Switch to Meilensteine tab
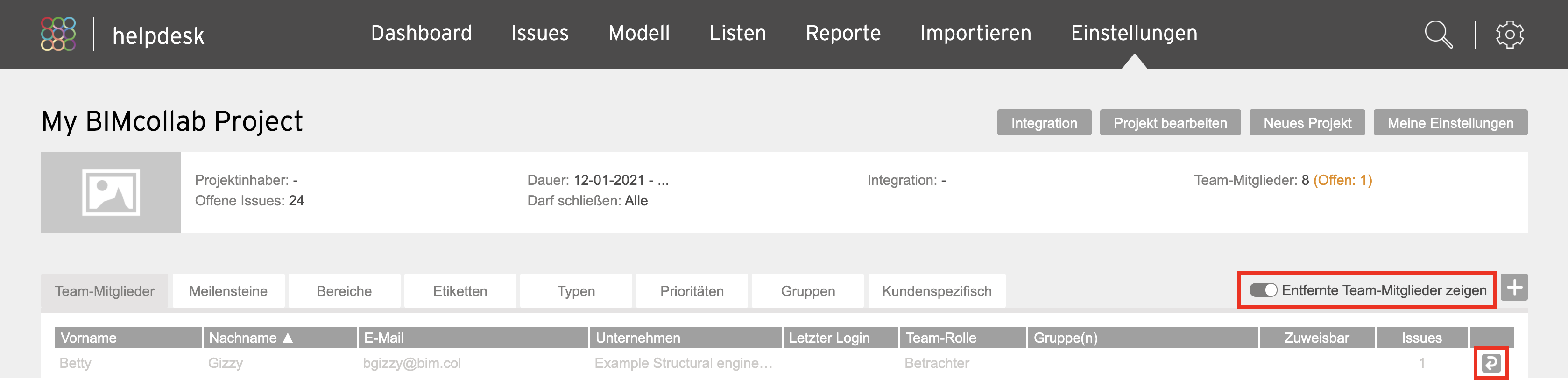The width and height of the screenshot is (1568, 380). click(x=228, y=291)
